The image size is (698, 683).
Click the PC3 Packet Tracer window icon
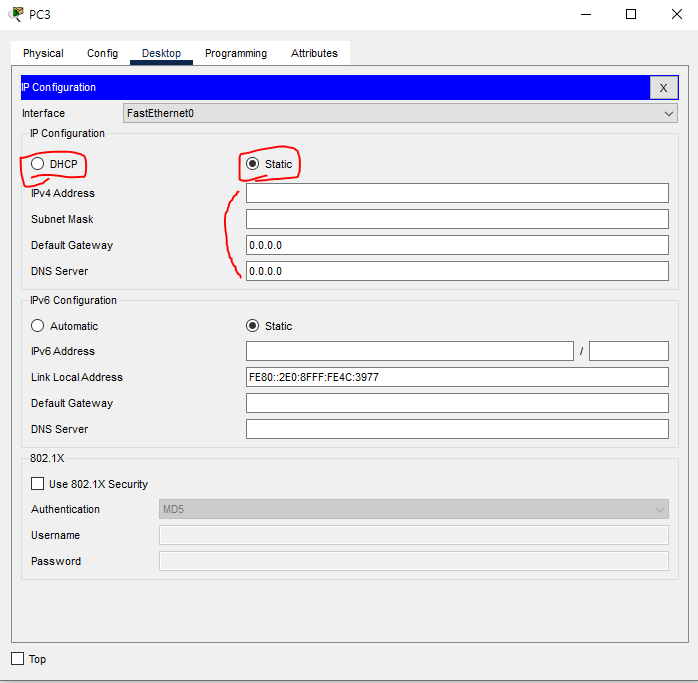[16, 14]
